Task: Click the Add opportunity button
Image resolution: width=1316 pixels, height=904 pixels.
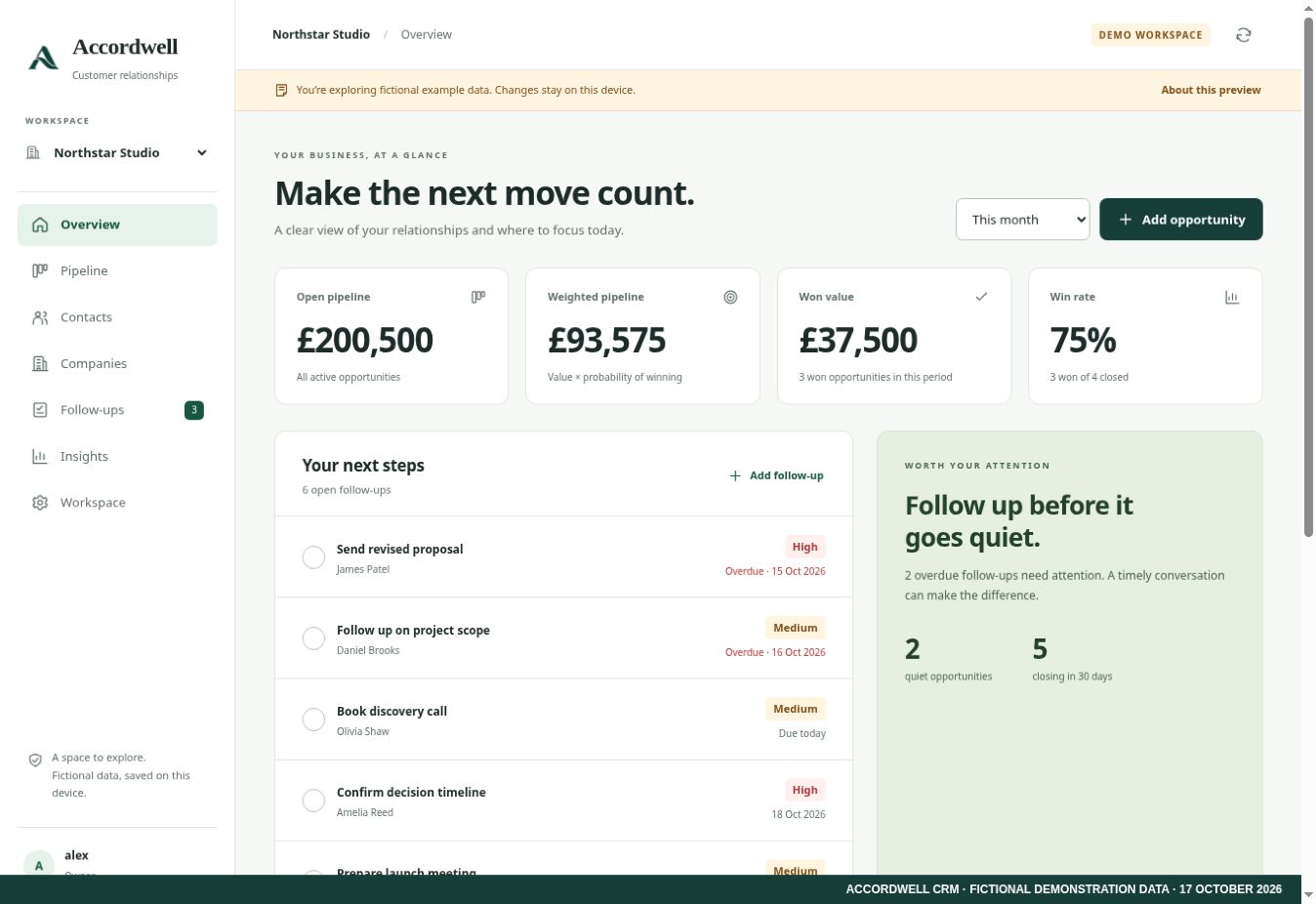Action: [1181, 220]
